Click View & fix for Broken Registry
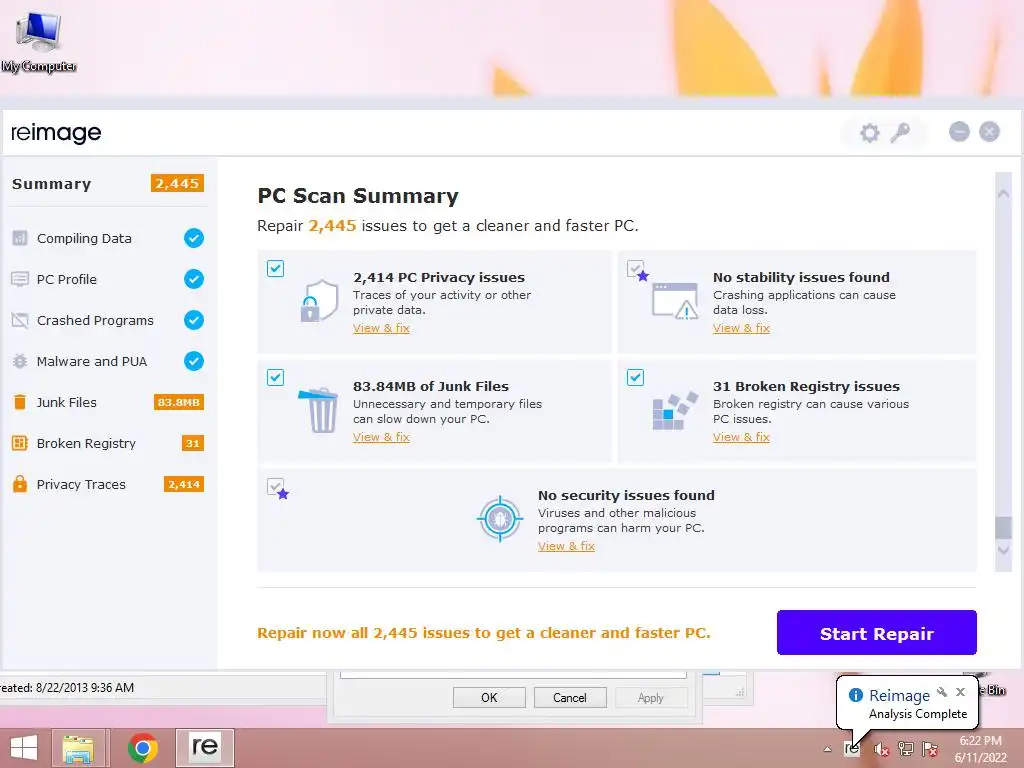The image size is (1024, 768). pyautogui.click(x=741, y=437)
